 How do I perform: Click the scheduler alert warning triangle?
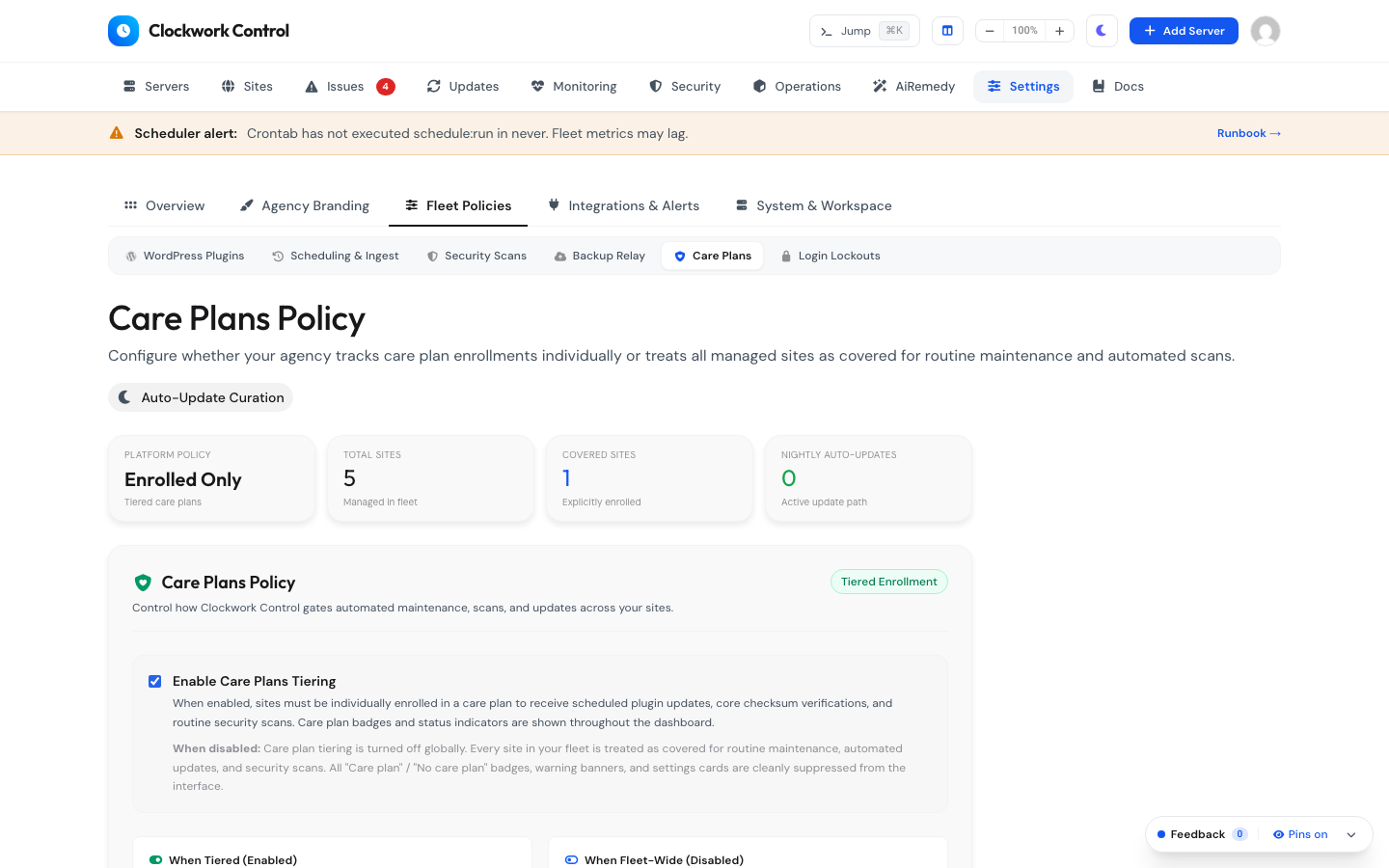click(x=117, y=133)
